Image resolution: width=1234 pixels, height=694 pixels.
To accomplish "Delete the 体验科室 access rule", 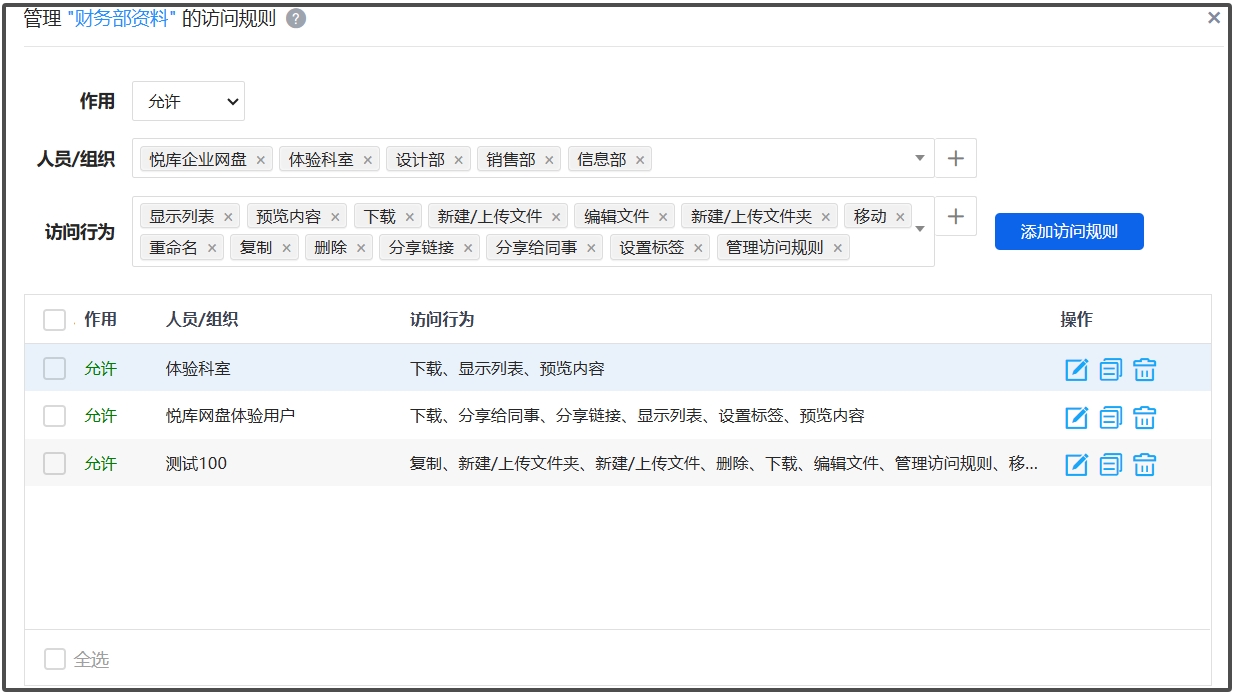I will tap(1144, 369).
